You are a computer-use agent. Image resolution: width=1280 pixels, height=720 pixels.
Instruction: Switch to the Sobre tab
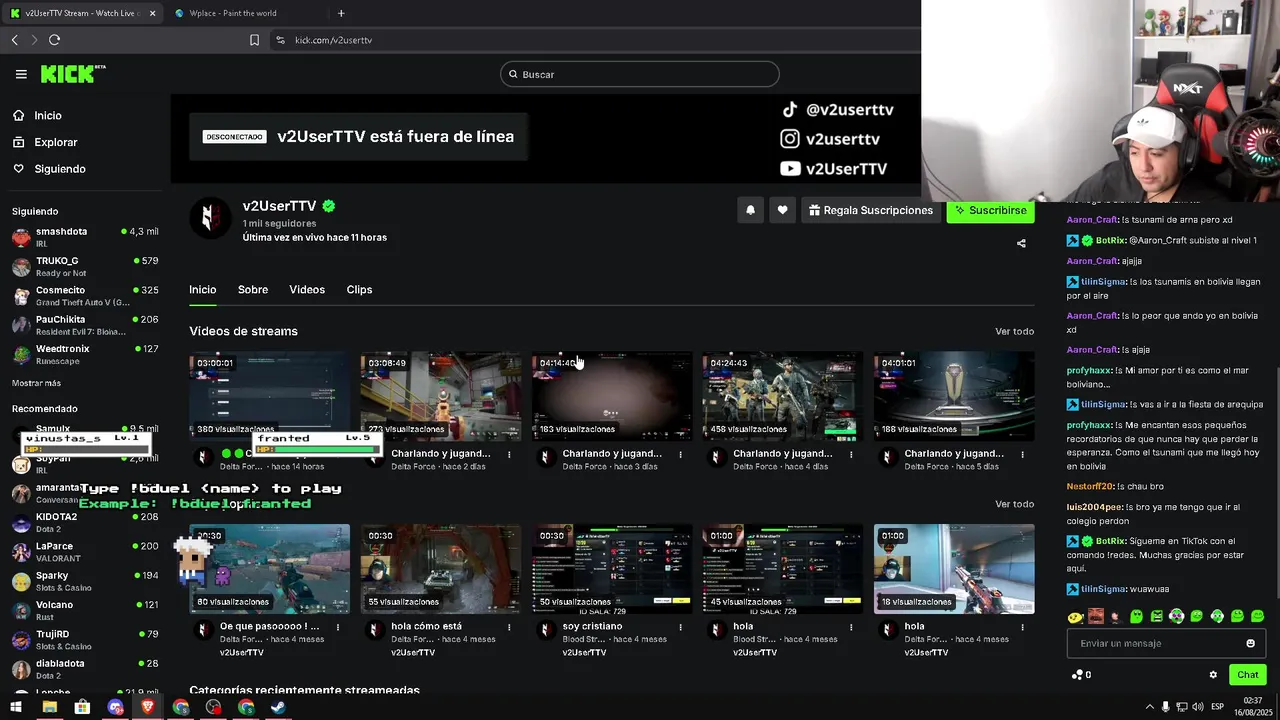point(253,290)
